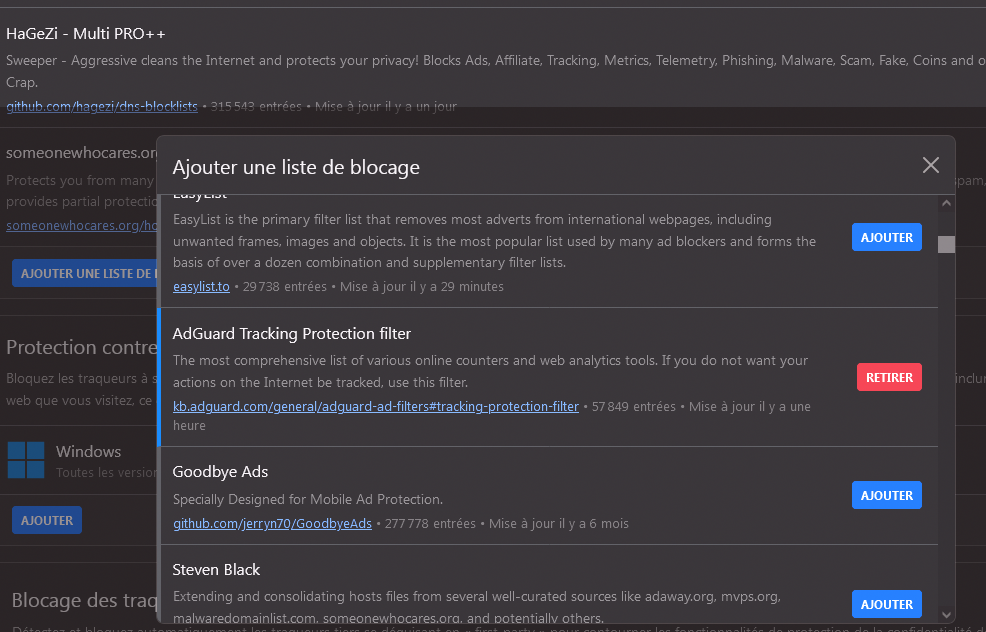Click the Windows logo icon

click(x=26, y=460)
